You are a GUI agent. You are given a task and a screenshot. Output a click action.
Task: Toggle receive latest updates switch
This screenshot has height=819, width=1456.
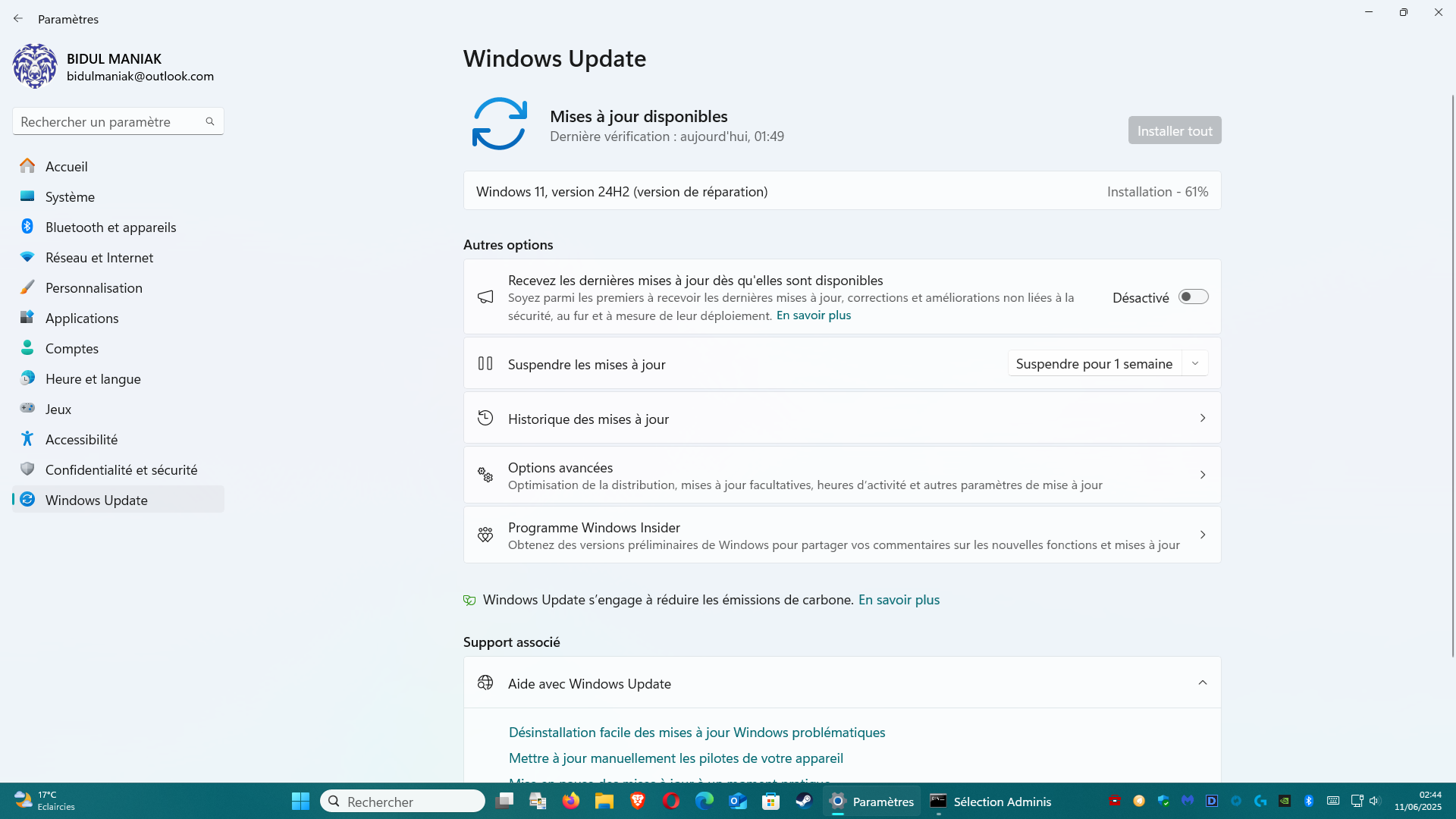click(x=1193, y=297)
